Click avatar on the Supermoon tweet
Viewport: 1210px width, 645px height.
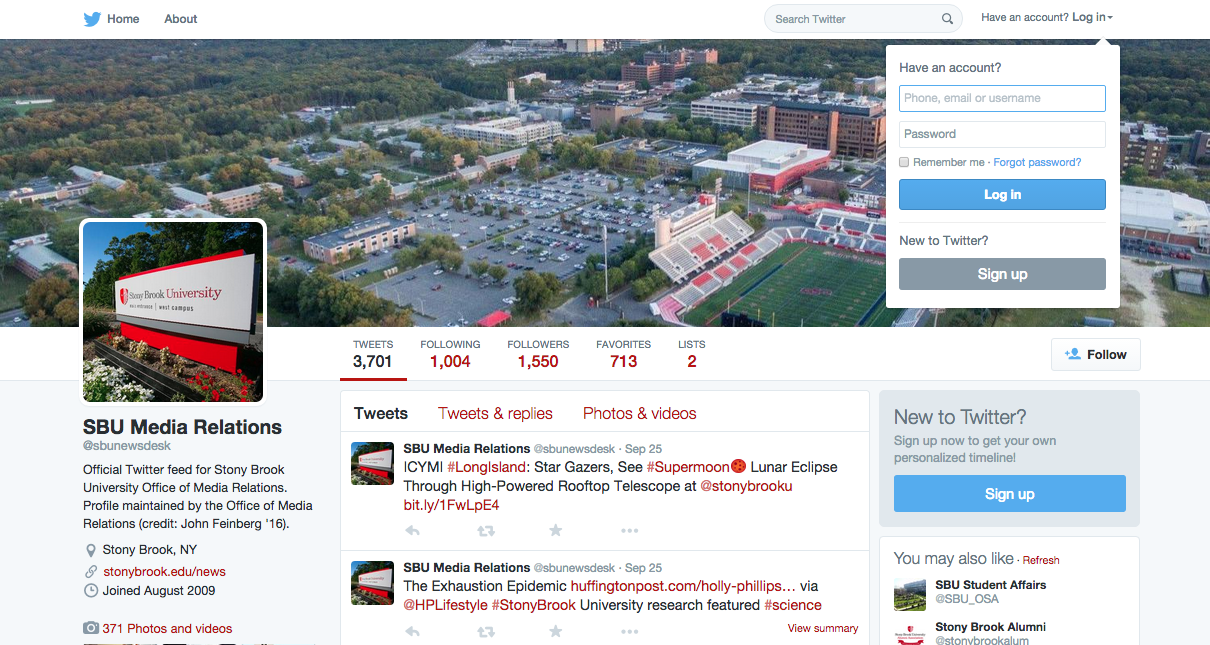[x=372, y=464]
